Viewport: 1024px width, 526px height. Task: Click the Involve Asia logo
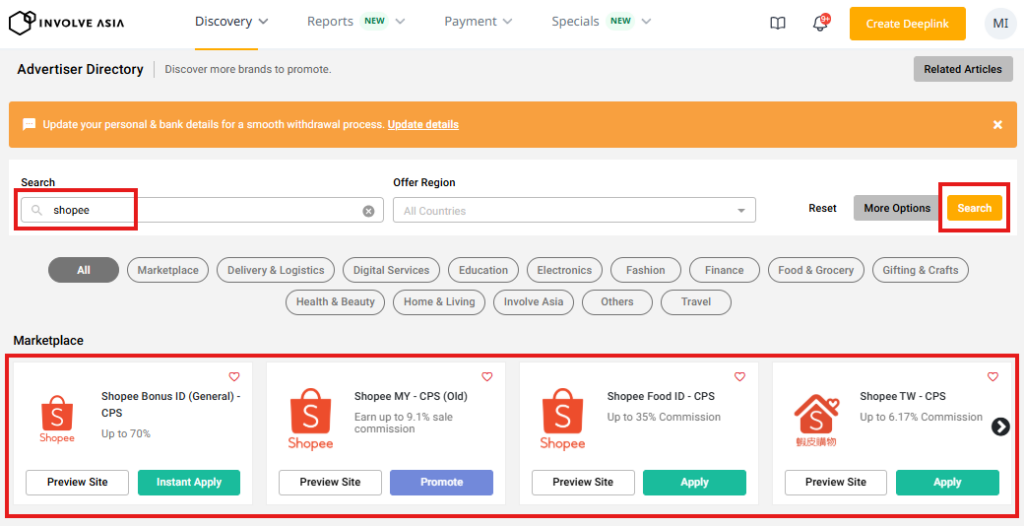(x=67, y=21)
